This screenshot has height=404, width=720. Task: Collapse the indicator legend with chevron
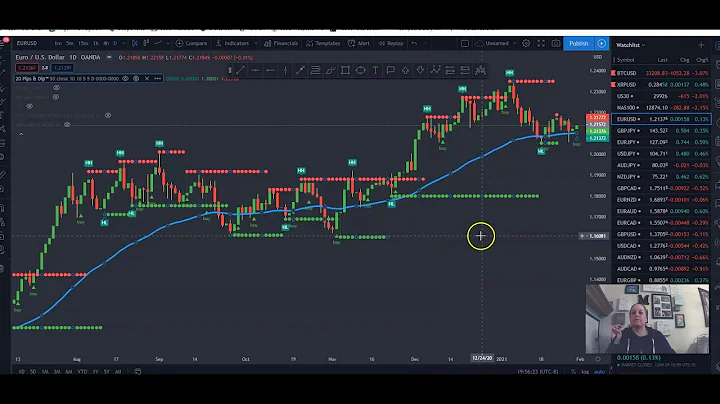[x=21, y=134]
